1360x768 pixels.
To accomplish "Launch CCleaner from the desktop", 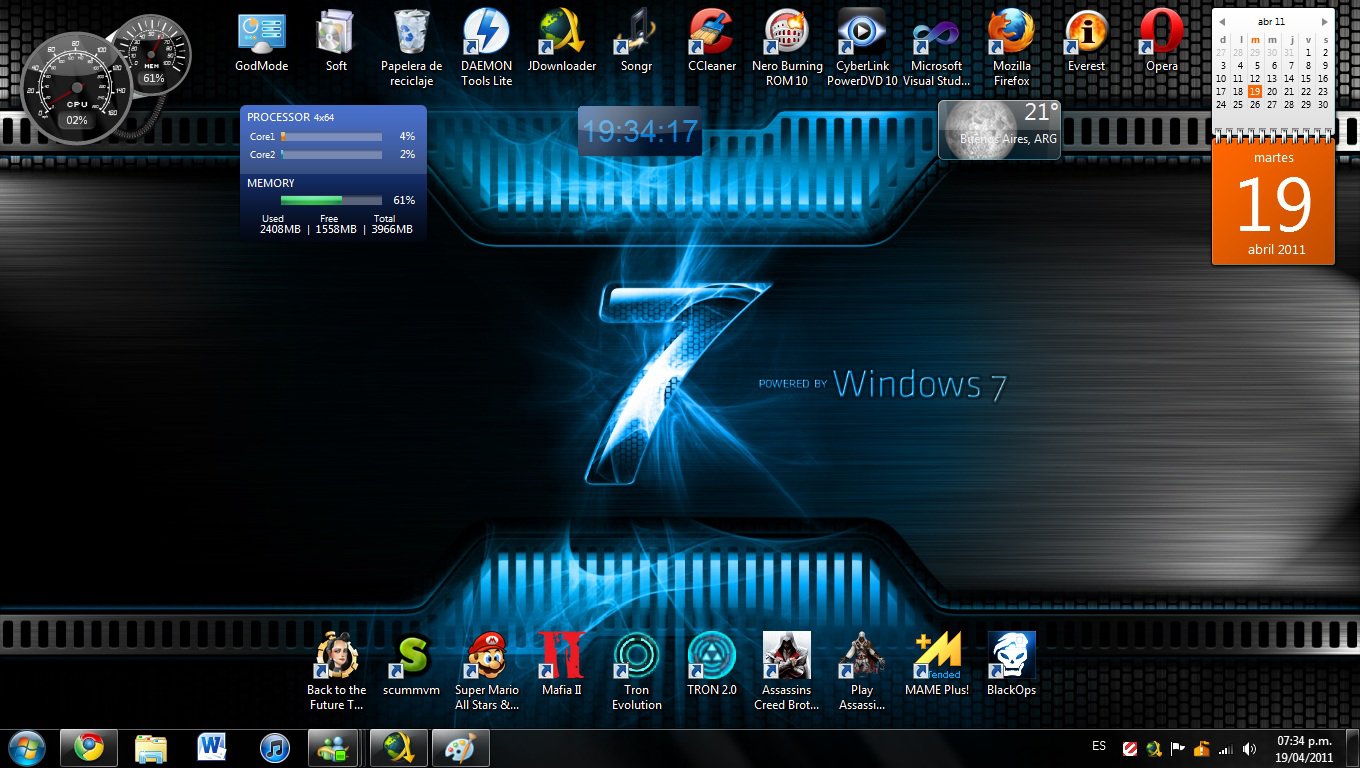I will coord(712,41).
